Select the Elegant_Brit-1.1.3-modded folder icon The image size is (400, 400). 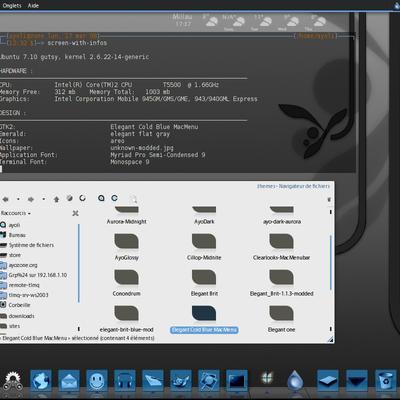pos(281,277)
